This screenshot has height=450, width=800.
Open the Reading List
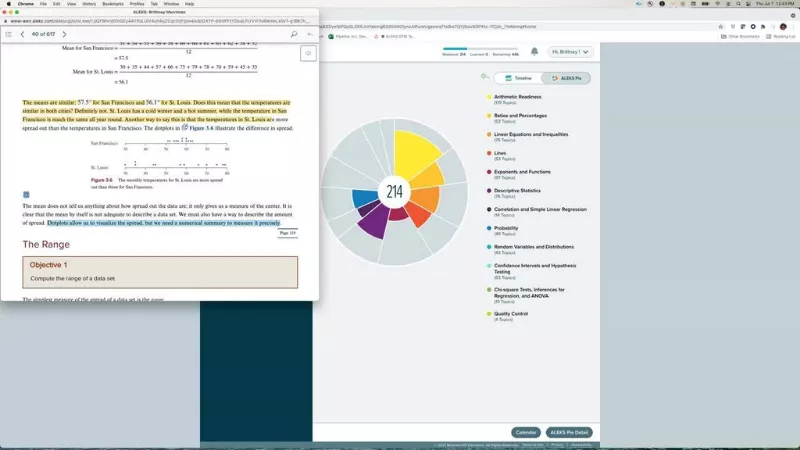[x=780, y=37]
